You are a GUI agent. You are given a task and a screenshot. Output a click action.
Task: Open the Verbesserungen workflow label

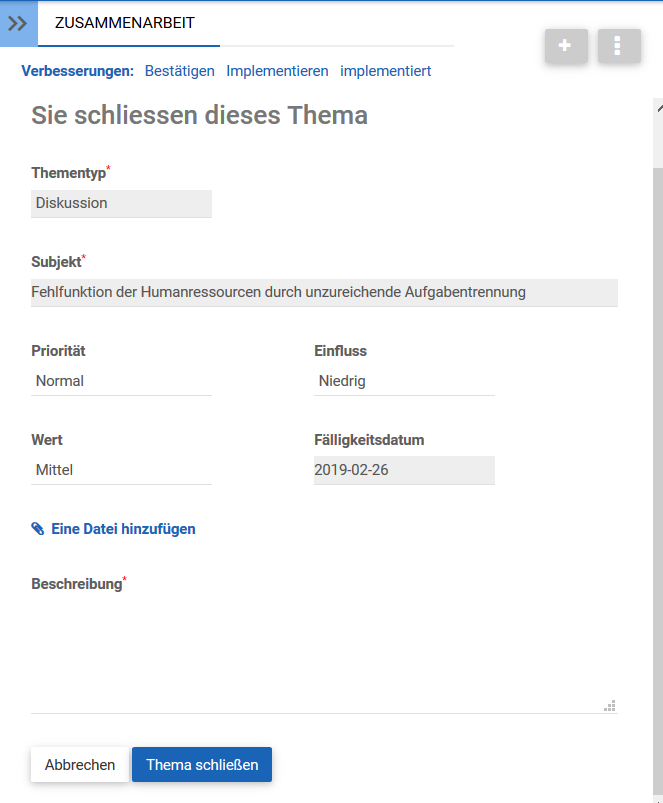tap(77, 71)
